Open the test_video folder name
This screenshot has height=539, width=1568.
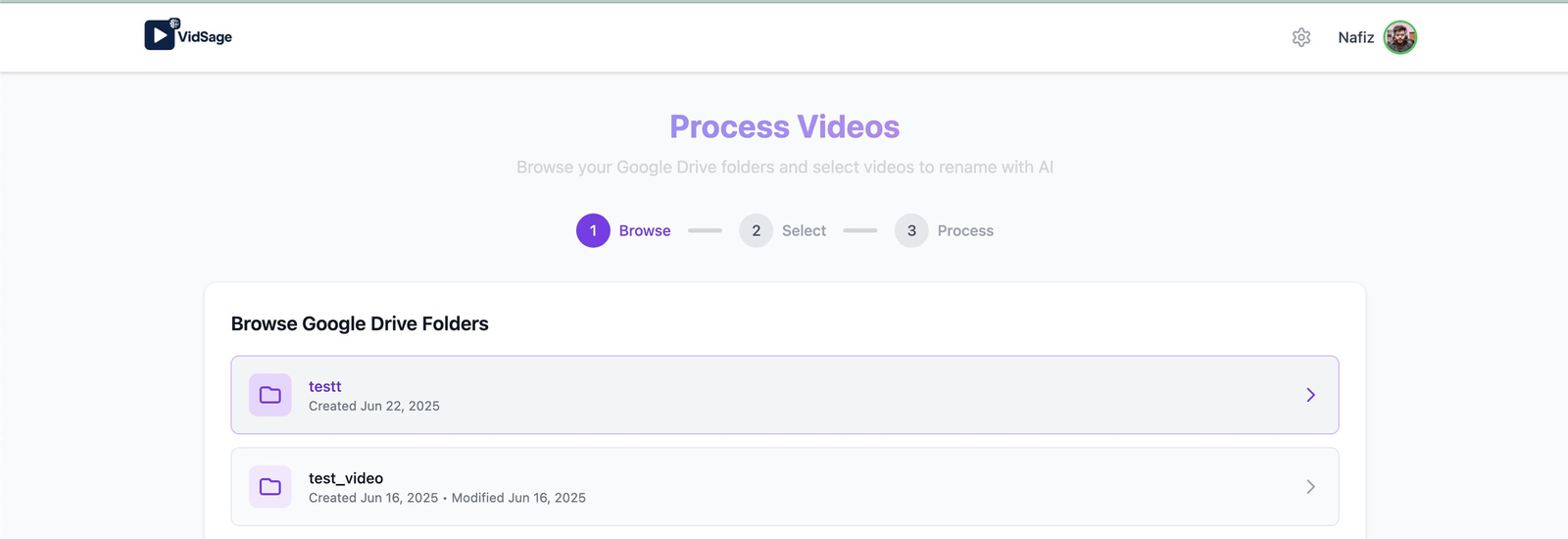(346, 478)
